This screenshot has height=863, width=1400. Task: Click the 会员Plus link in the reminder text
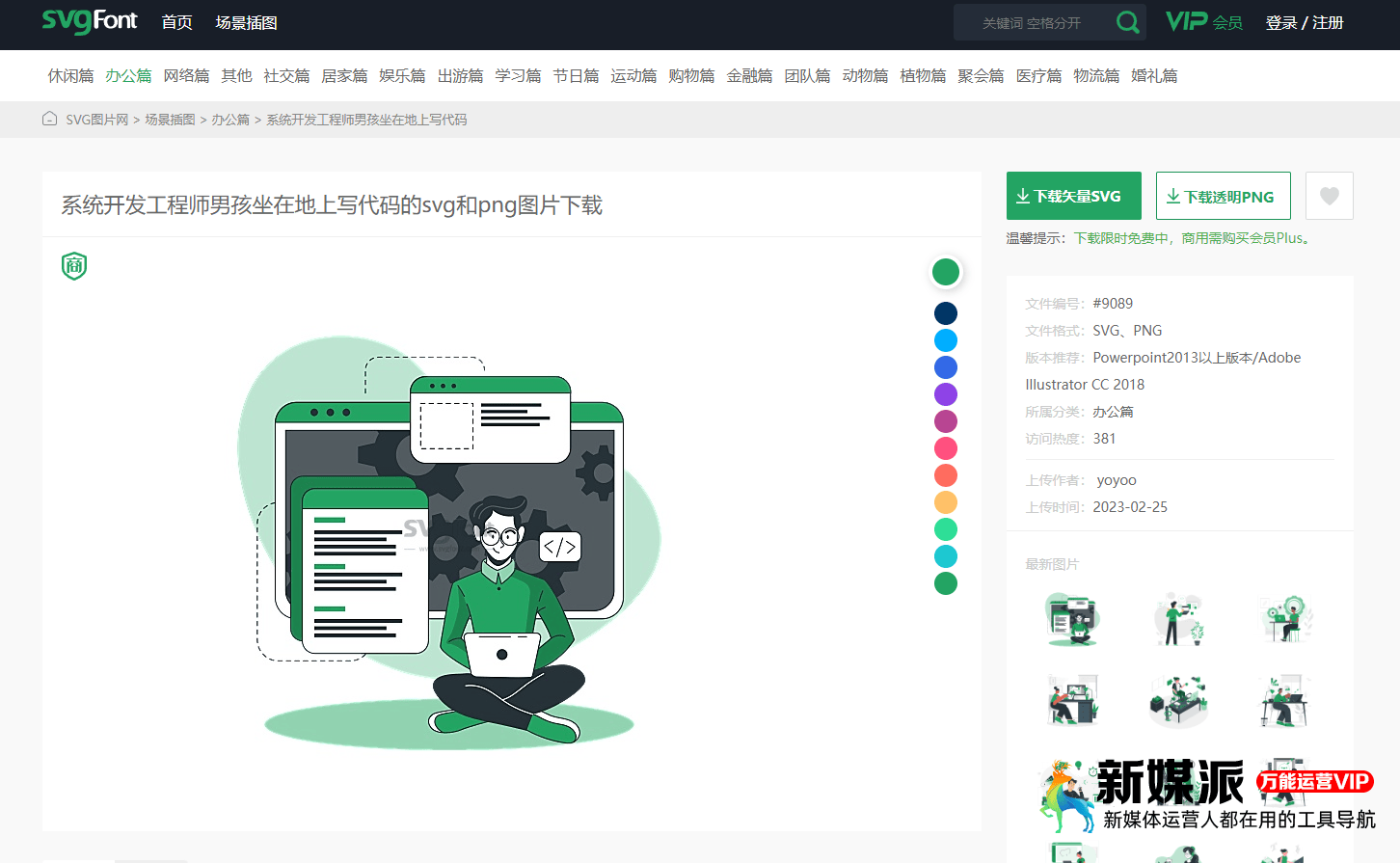pyautogui.click(x=1275, y=237)
